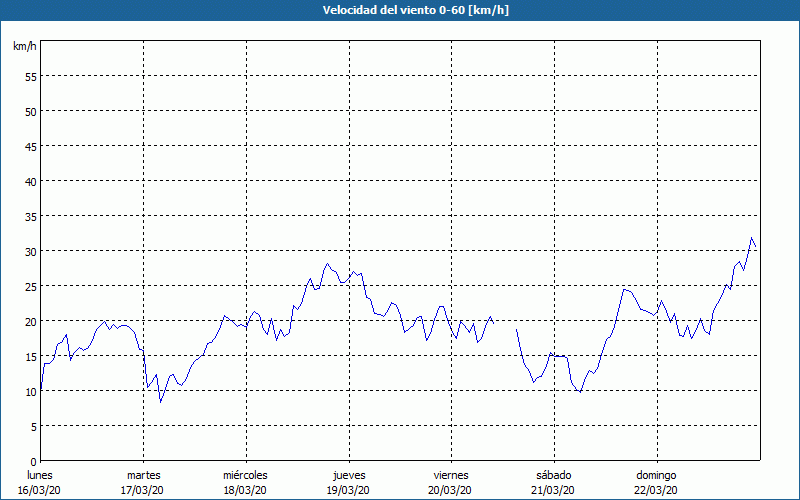Click the '15' y-axis value

tap(31, 357)
